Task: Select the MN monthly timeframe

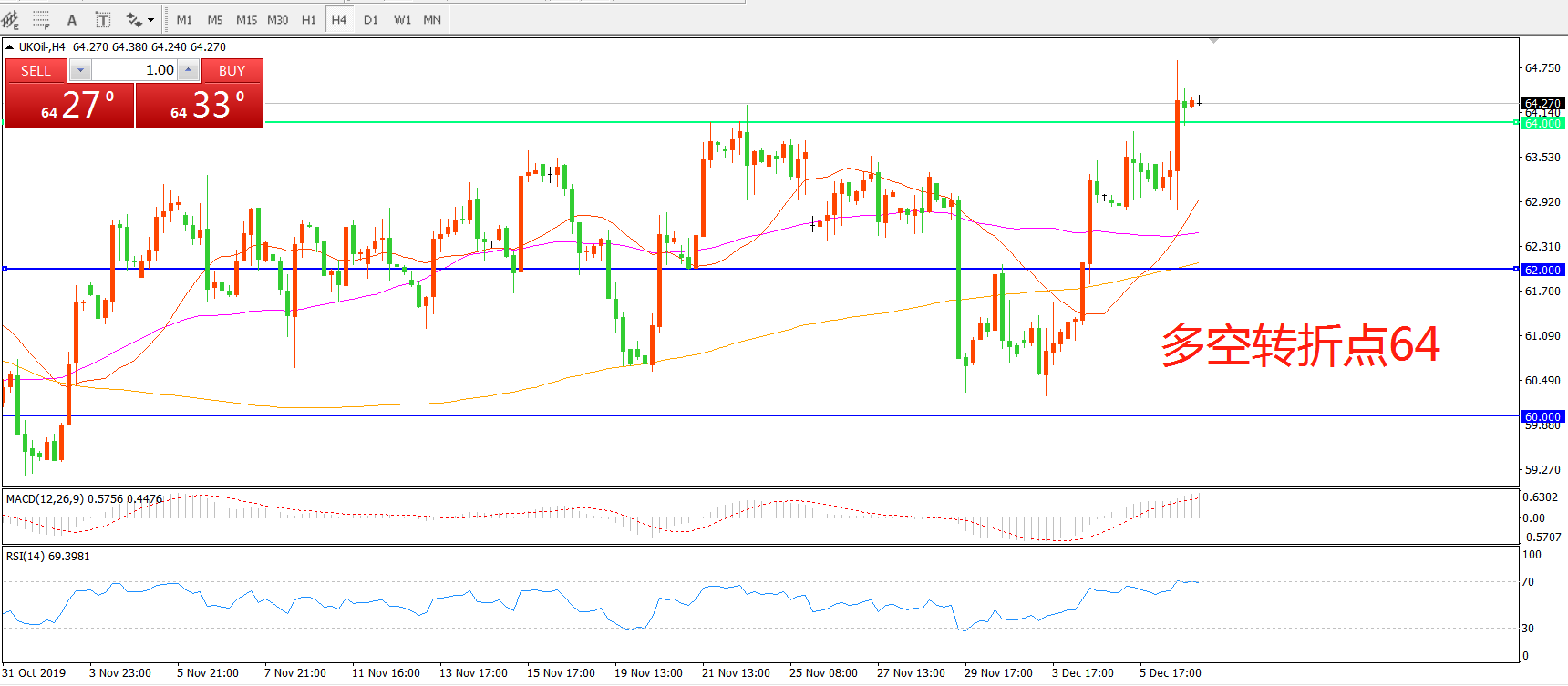Action: click(432, 19)
